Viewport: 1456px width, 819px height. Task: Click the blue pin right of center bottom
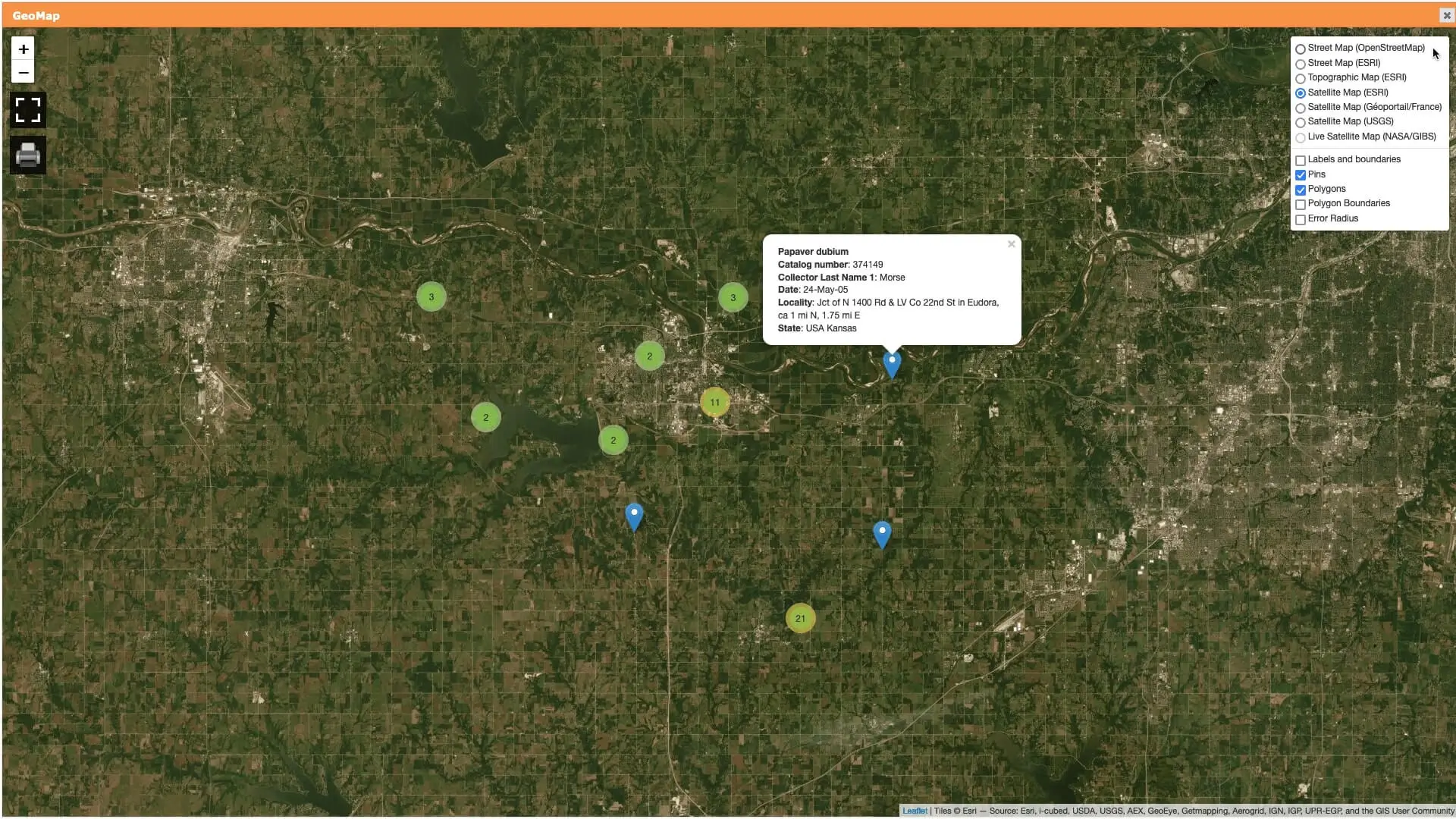click(881, 534)
